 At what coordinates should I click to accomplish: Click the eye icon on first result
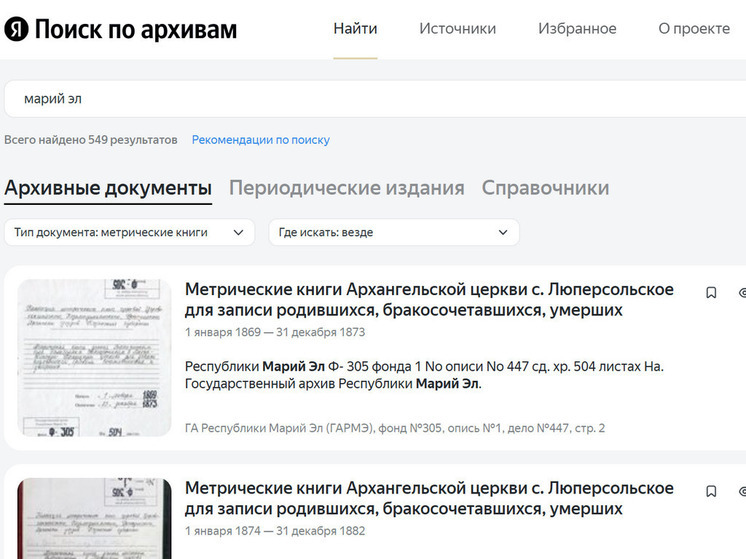tap(741, 293)
